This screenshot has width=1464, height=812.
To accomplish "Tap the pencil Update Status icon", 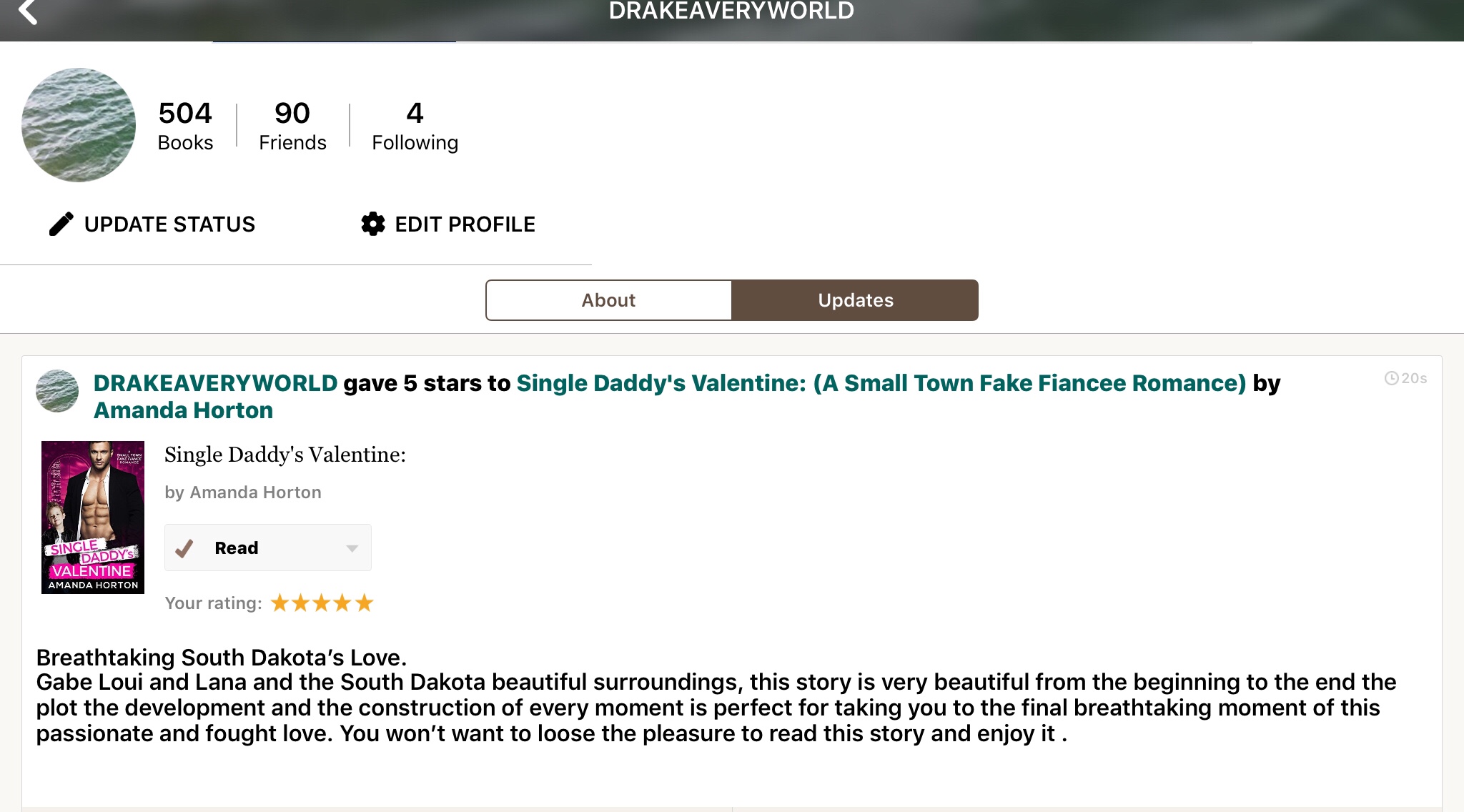I will (x=61, y=224).
